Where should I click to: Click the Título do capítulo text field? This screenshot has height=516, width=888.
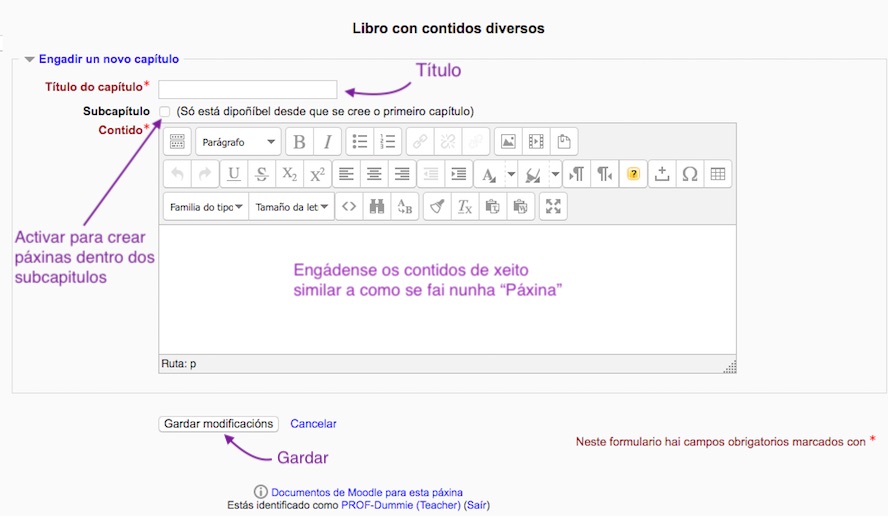click(247, 89)
